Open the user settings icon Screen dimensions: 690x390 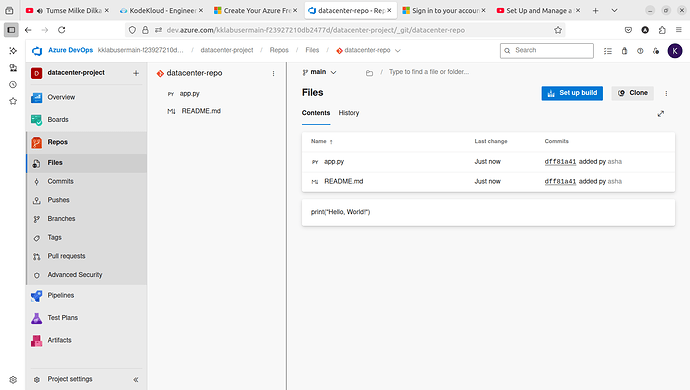point(656,51)
